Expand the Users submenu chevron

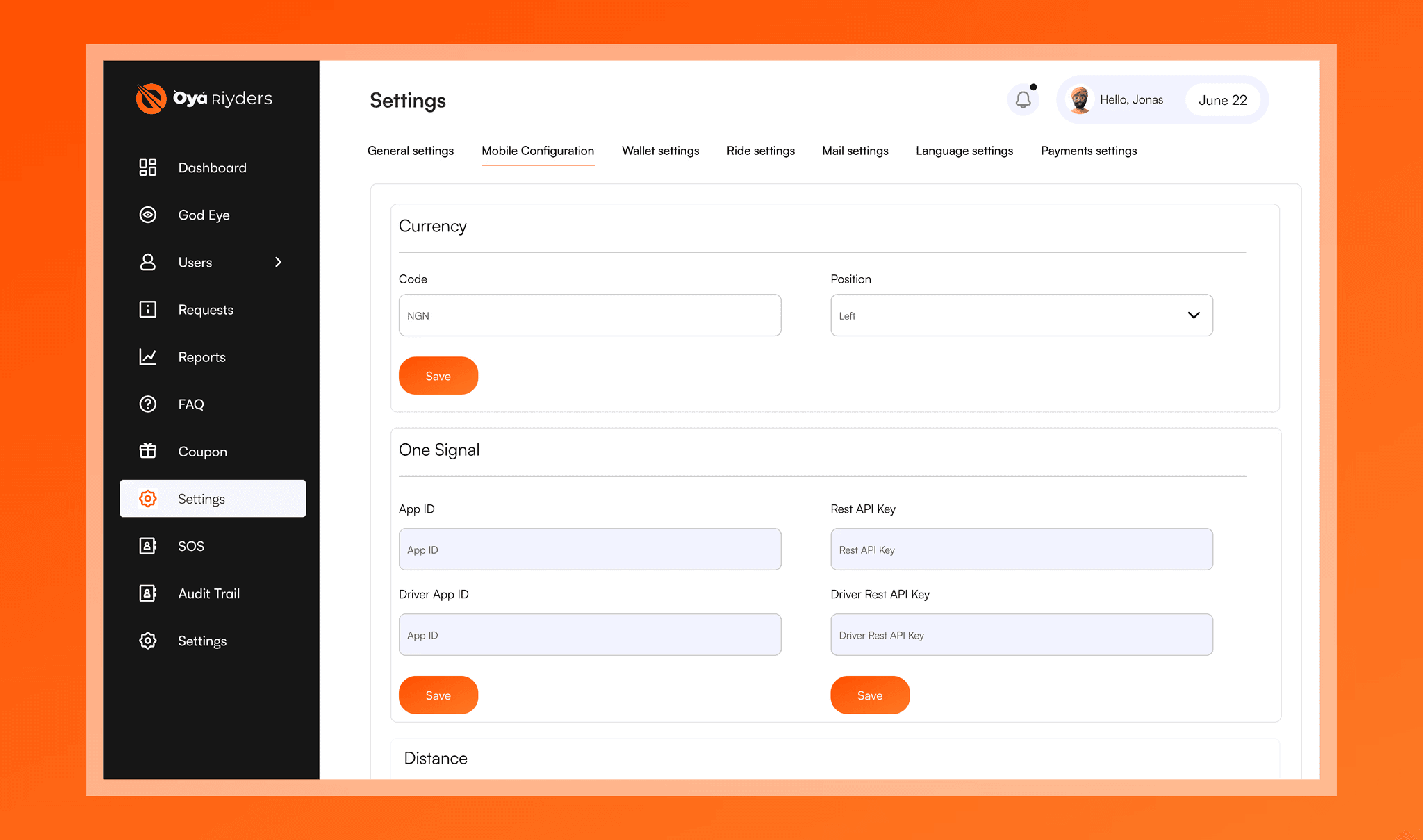(x=278, y=262)
